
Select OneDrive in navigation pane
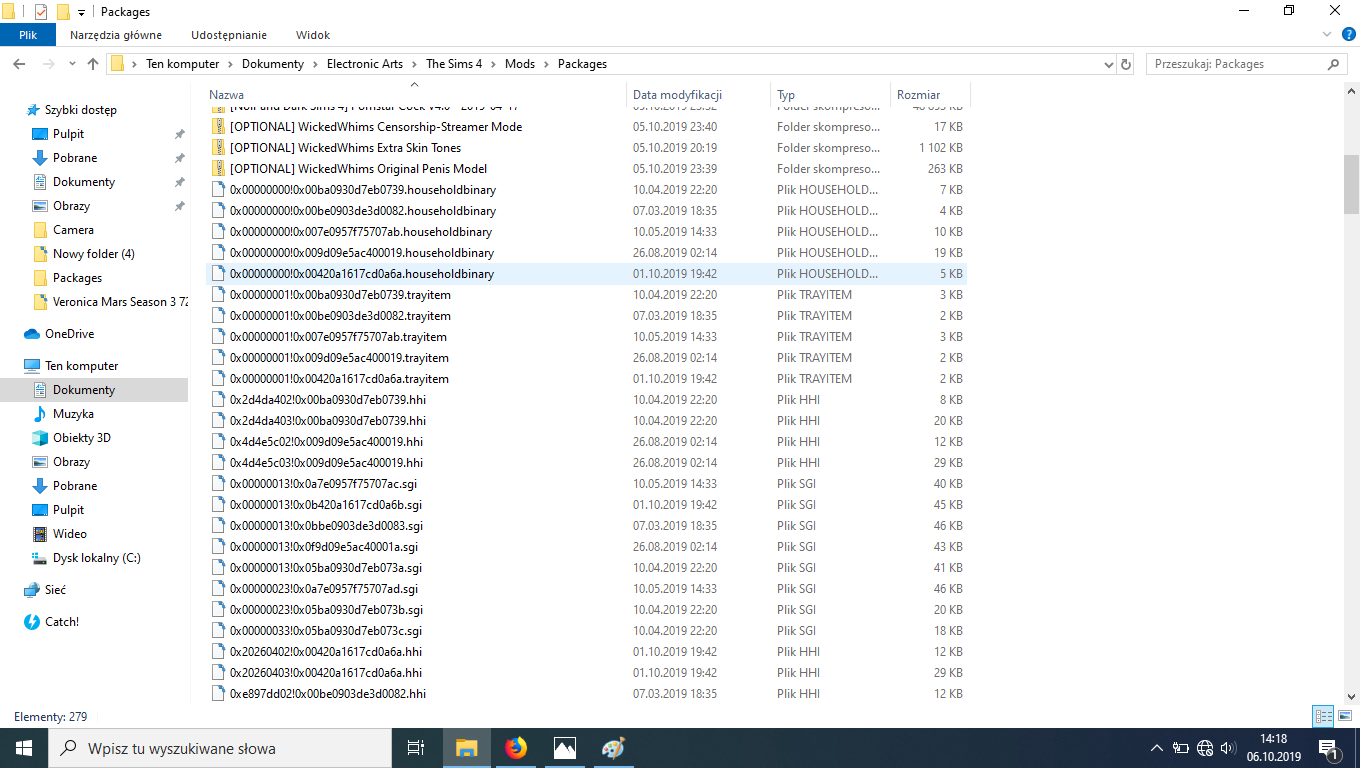[69, 334]
